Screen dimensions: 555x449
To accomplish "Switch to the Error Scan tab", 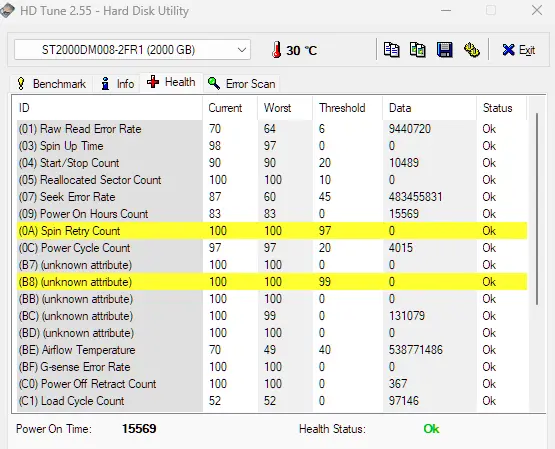I will pyautogui.click(x=241, y=84).
